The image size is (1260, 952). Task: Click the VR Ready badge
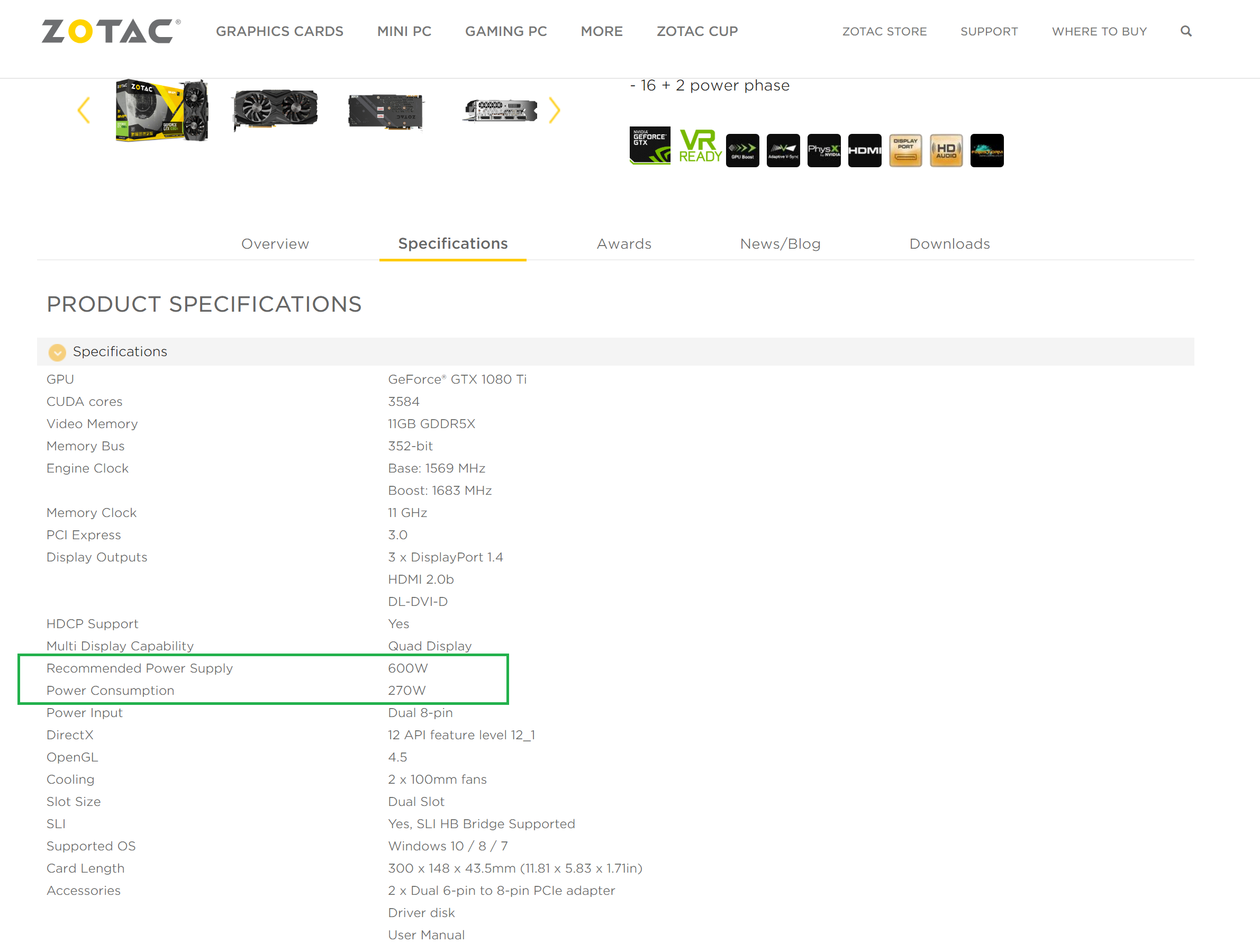(x=700, y=147)
